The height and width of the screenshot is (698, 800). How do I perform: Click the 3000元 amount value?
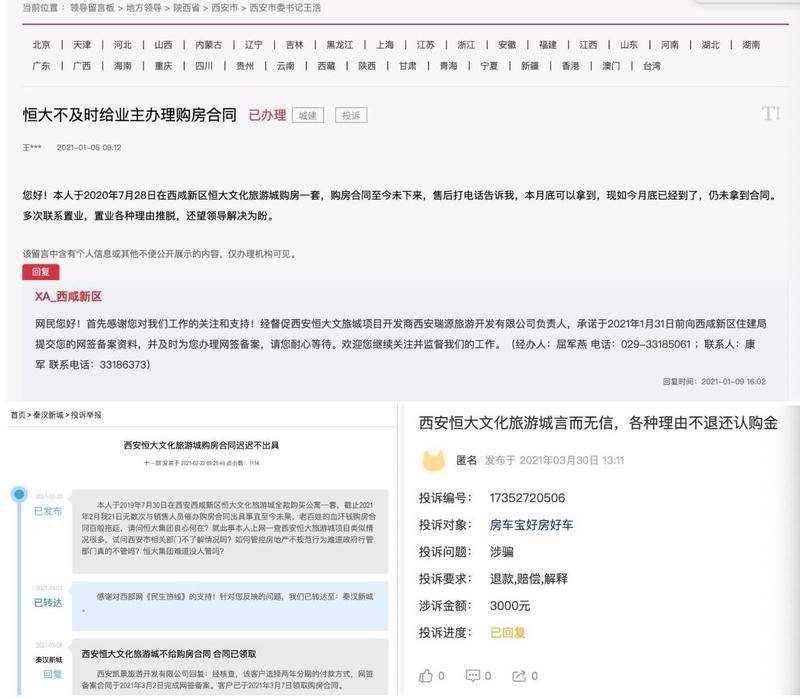(510, 606)
